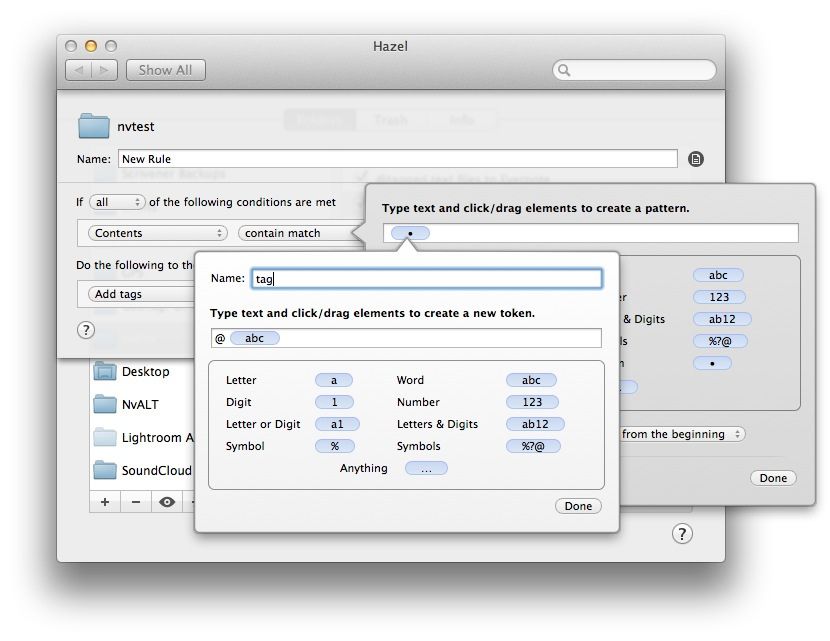The height and width of the screenshot is (641, 830).
Task: Click the rule notes icon beside the Name field
Action: (696, 159)
